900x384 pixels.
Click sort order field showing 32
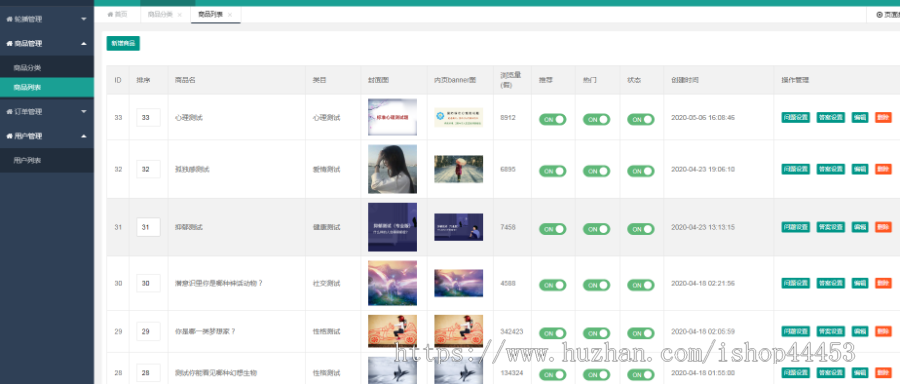pyautogui.click(x=148, y=169)
